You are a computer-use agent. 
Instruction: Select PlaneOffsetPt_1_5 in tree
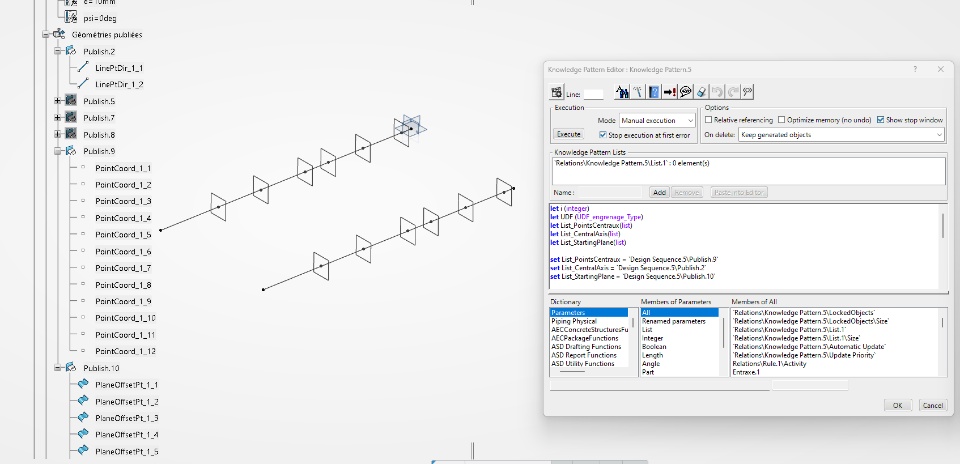127,451
